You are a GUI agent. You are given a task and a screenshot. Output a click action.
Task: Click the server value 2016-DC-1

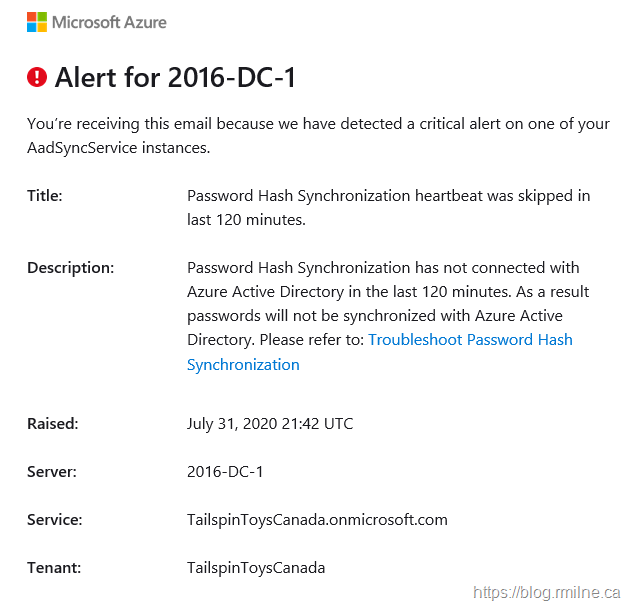coord(224,472)
